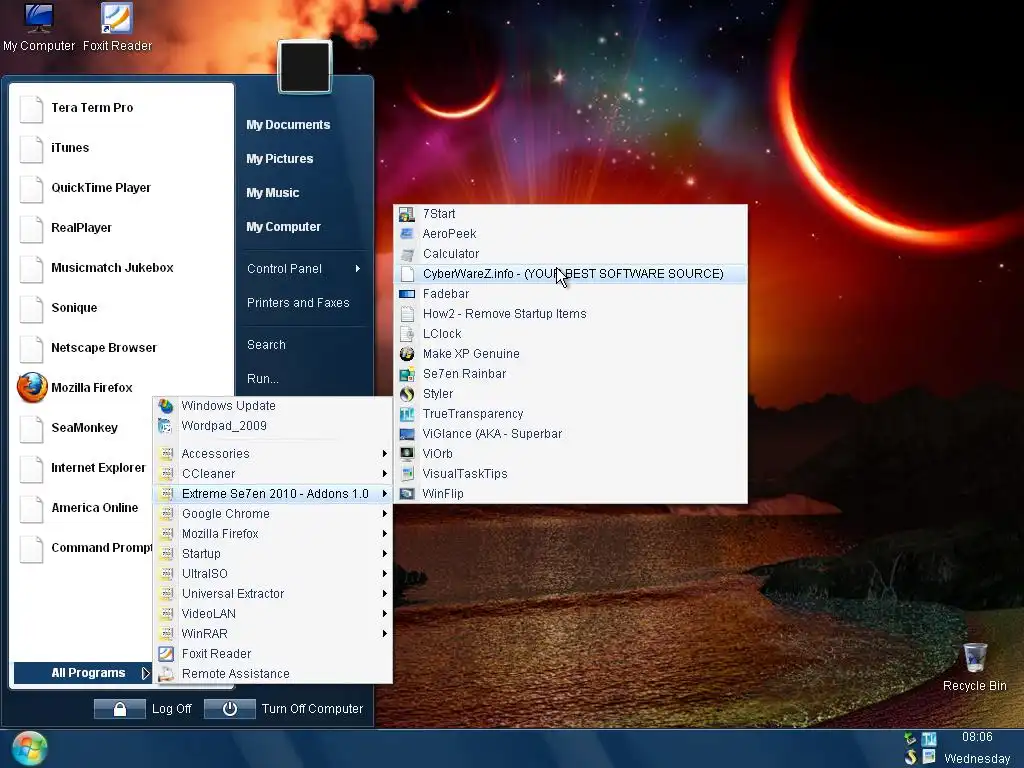Click the TrueTransparency tray icon

pos(929,739)
